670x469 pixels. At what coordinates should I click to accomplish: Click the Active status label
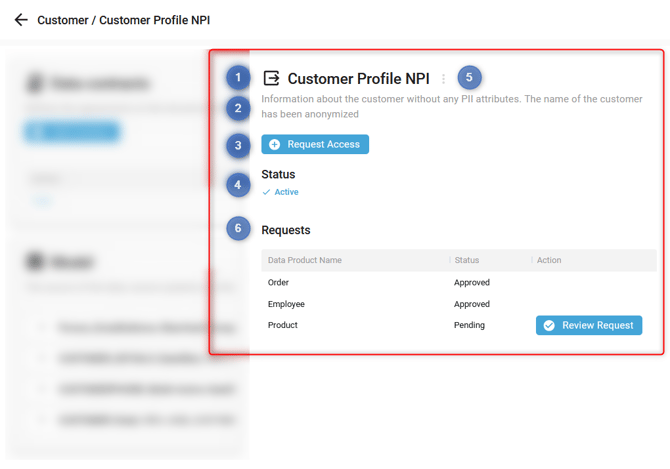point(286,192)
